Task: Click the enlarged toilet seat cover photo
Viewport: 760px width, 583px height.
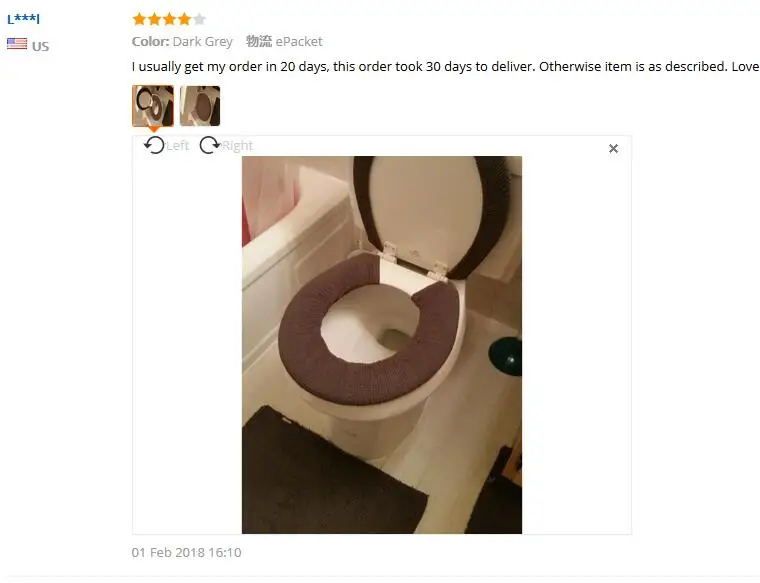Action: [x=382, y=345]
